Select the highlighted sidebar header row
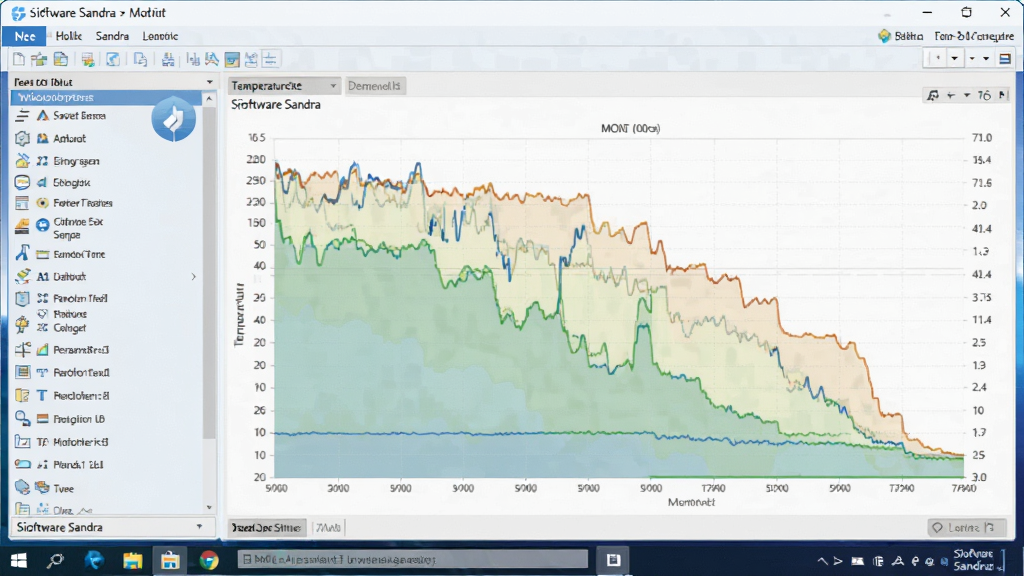The image size is (1024, 576). click(106, 97)
